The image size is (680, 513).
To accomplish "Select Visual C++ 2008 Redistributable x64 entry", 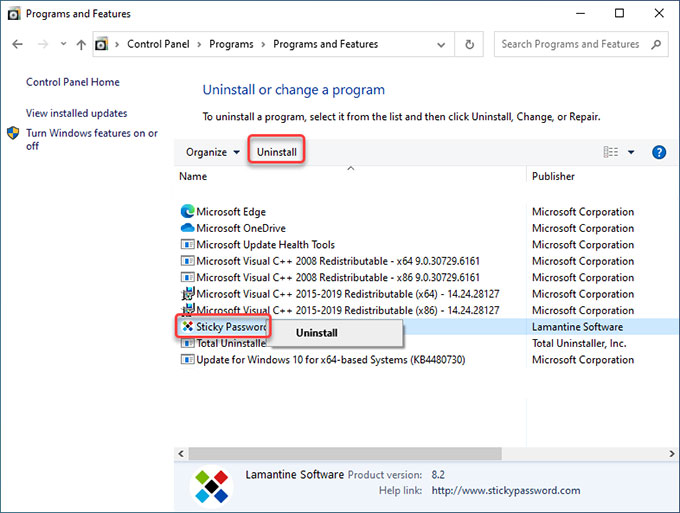I will pos(338,261).
